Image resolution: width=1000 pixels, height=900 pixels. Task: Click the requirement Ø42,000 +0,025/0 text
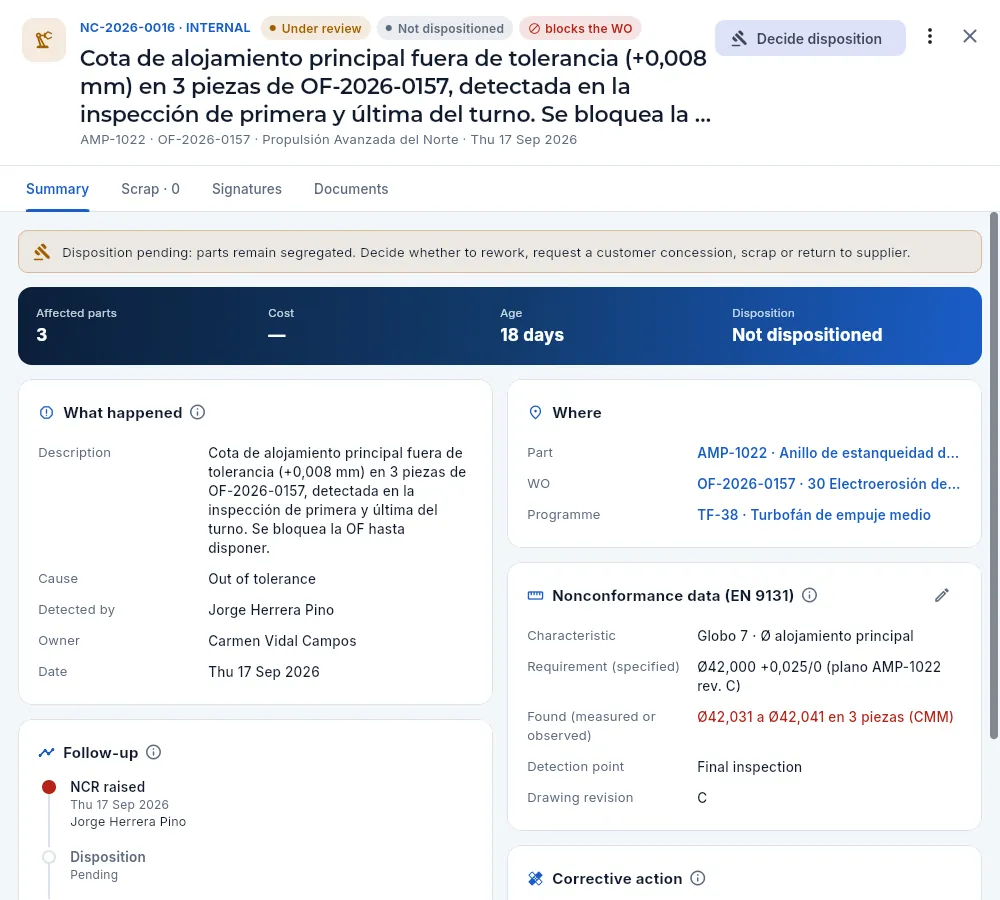click(819, 676)
